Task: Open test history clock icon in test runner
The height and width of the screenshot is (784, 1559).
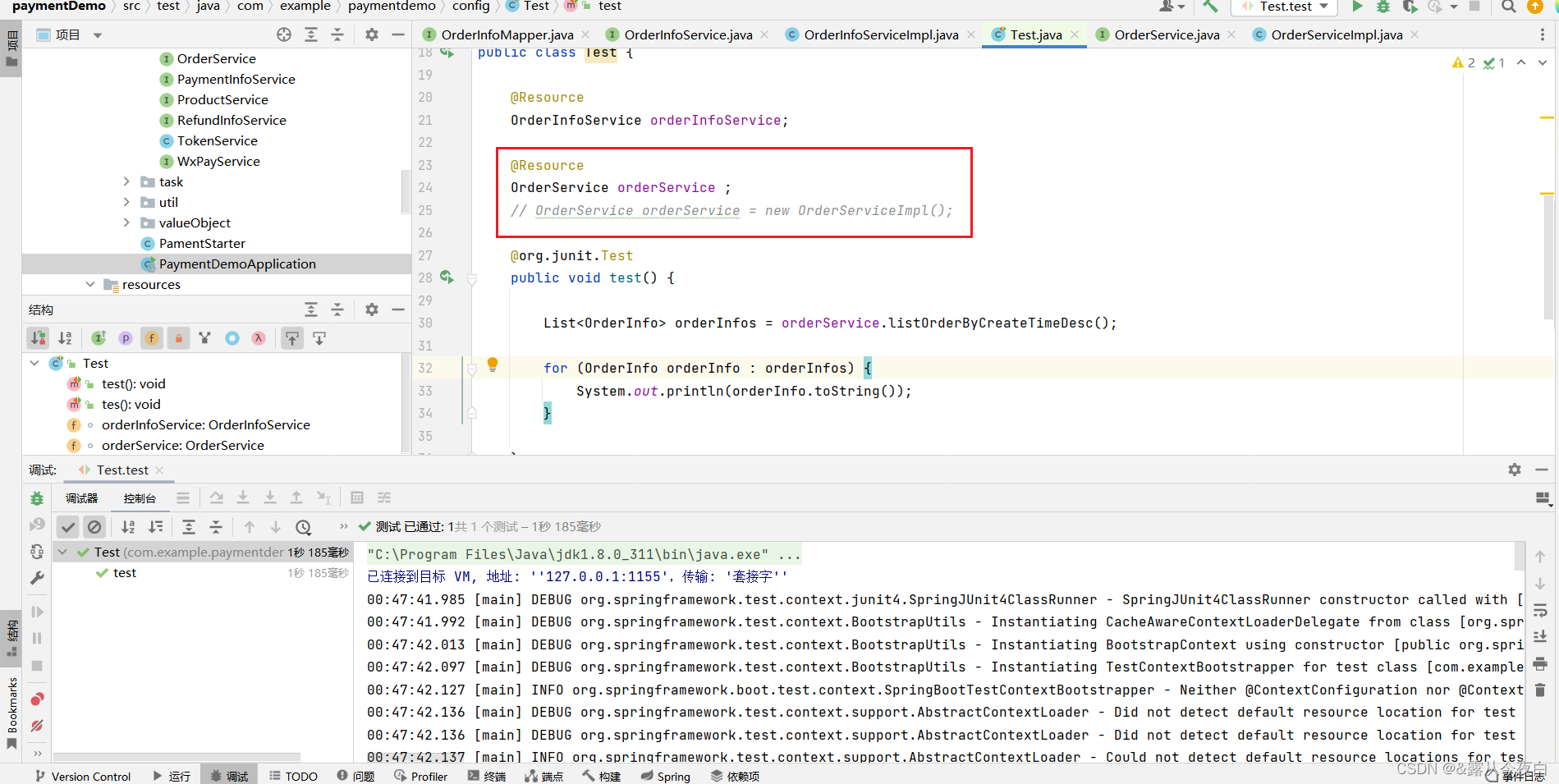Action: [304, 526]
